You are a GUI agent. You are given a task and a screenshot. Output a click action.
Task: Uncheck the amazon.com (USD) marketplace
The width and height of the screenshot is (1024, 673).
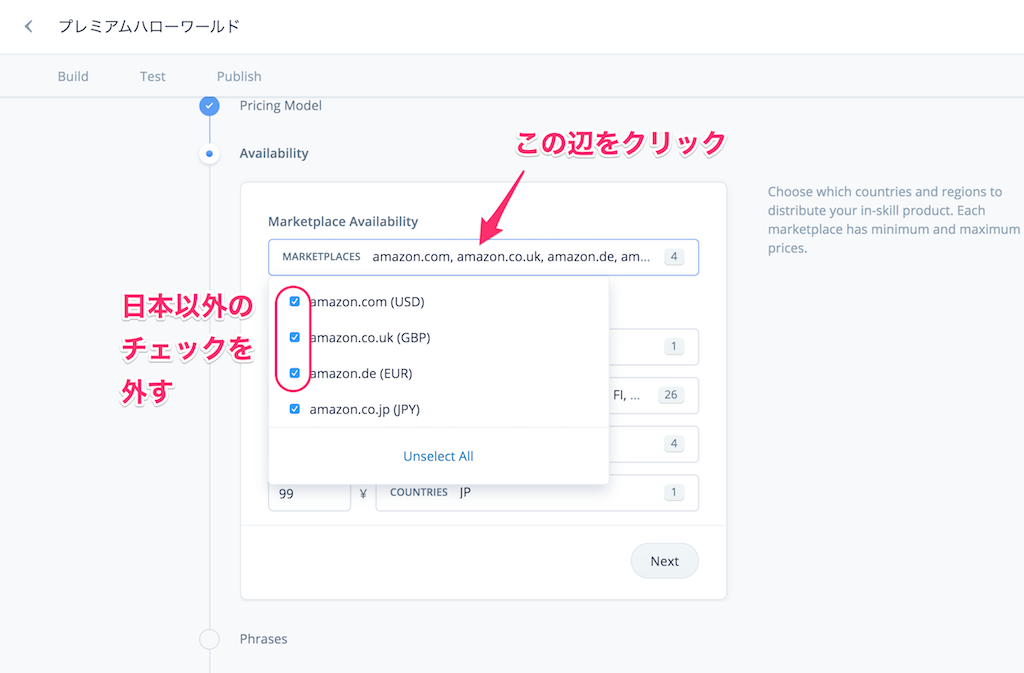(294, 300)
